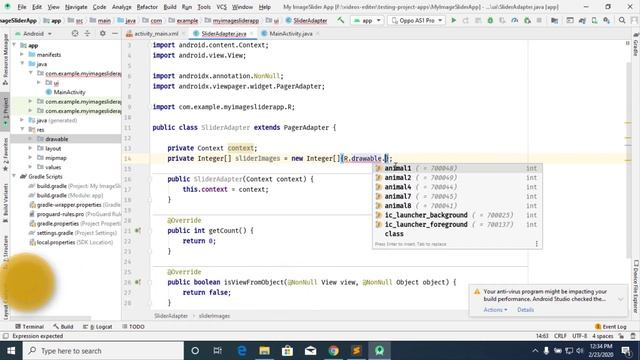Click the isViewFromObject override gutter icon
640x360 pixels.
point(138,282)
